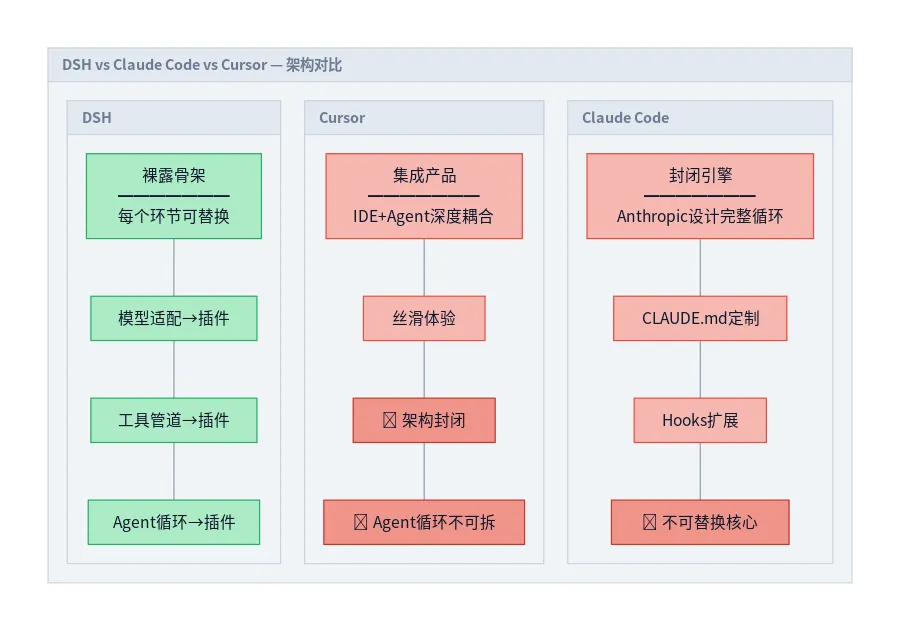Click the 封闭引擎 box
Screen dimensions: 900x631
point(700,196)
